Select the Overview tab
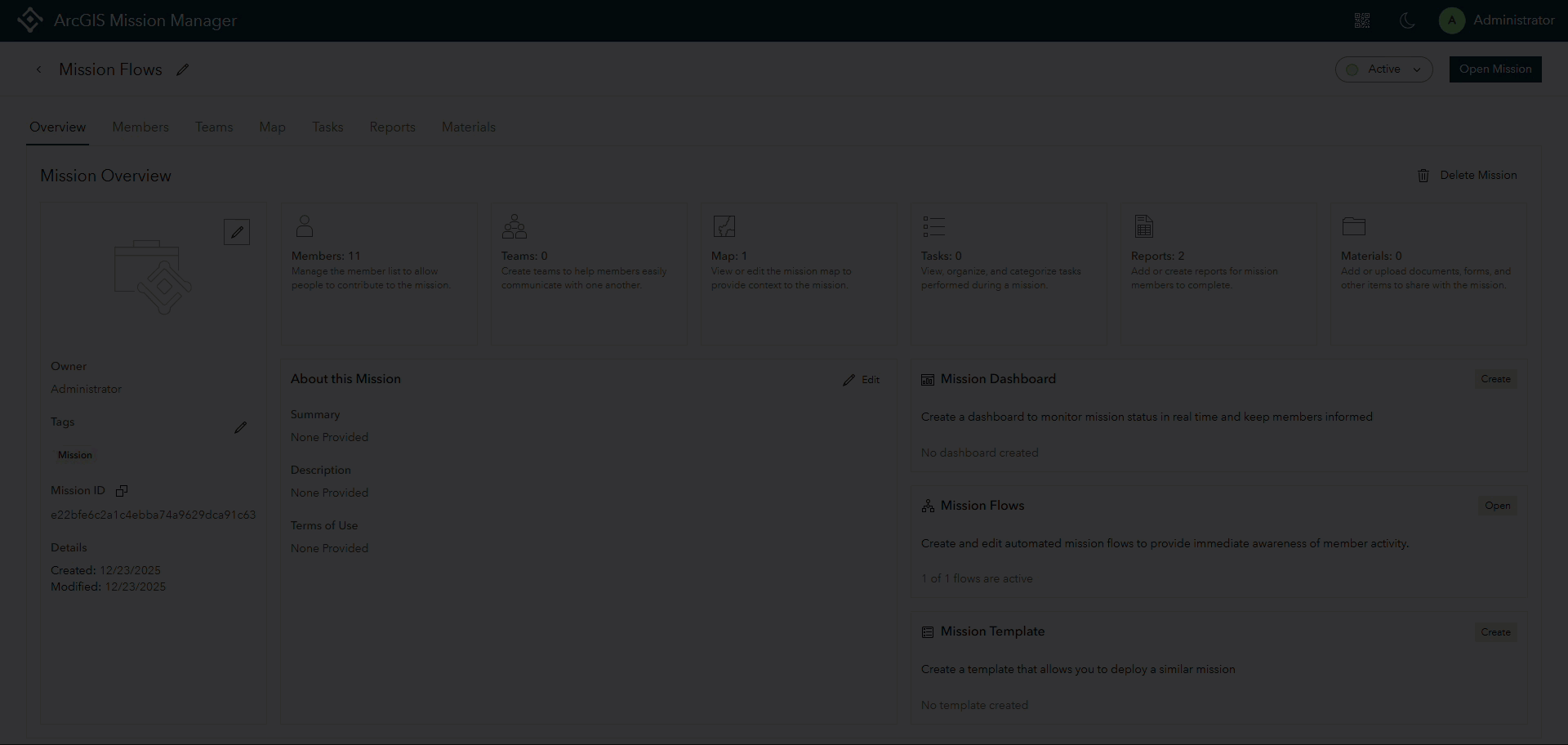This screenshot has width=1568, height=745. (57, 127)
